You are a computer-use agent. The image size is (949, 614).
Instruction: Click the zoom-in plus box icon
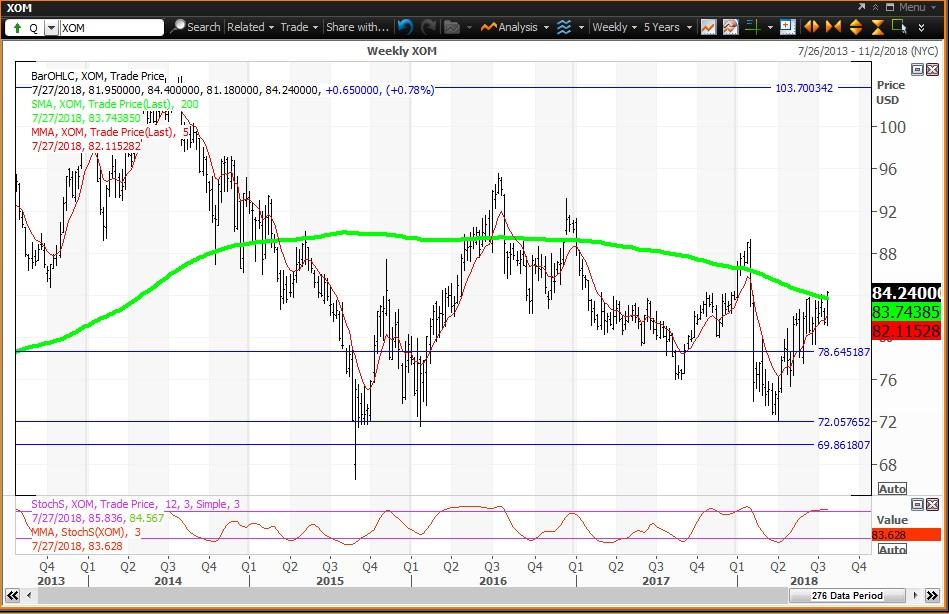787,27
